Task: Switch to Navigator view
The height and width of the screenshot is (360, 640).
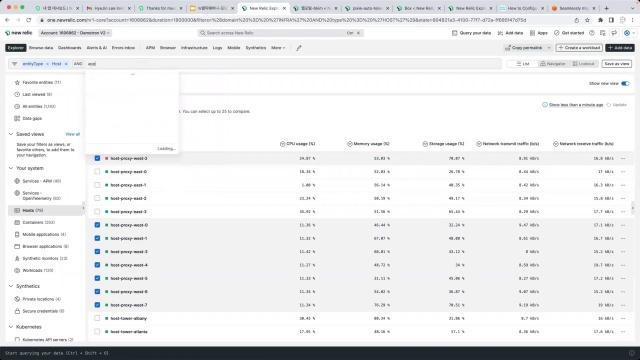Action: 553,64
